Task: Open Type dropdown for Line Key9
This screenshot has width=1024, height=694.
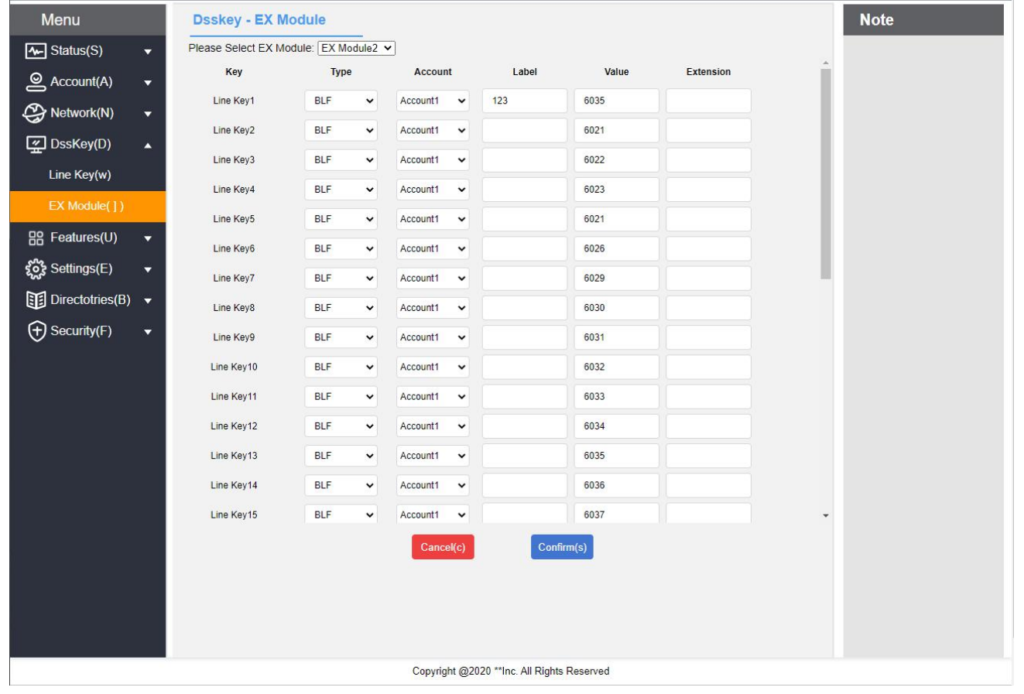Action: [341, 338]
